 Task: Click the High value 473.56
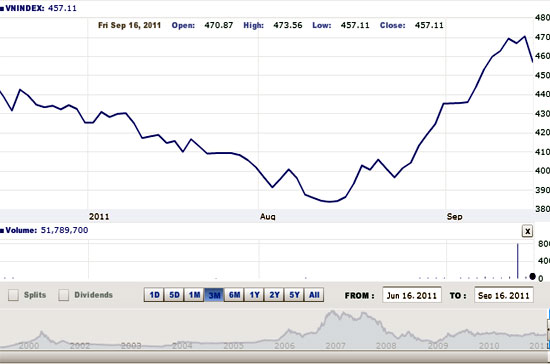tap(288, 25)
